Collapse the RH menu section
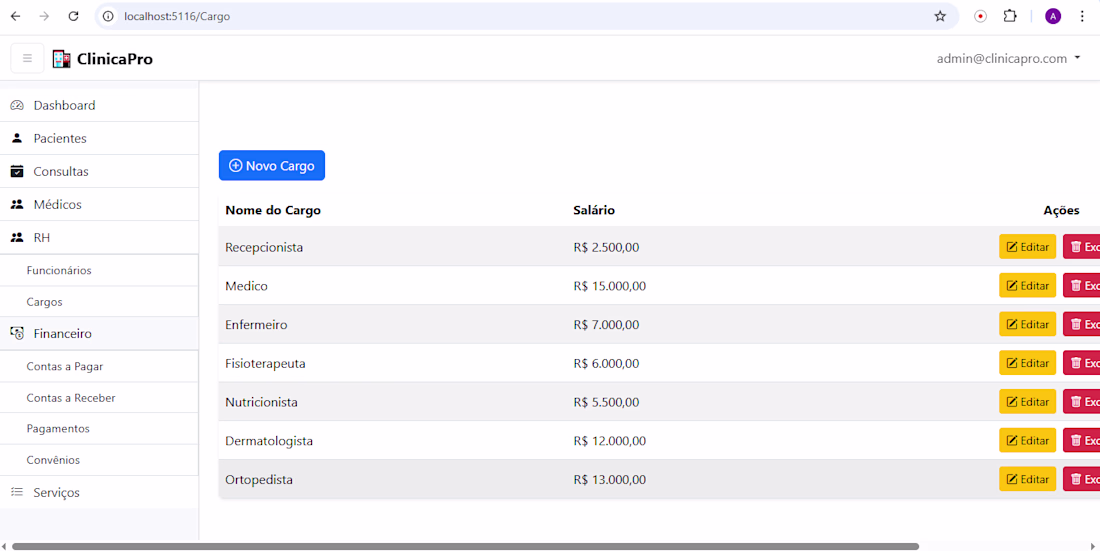 (99, 238)
